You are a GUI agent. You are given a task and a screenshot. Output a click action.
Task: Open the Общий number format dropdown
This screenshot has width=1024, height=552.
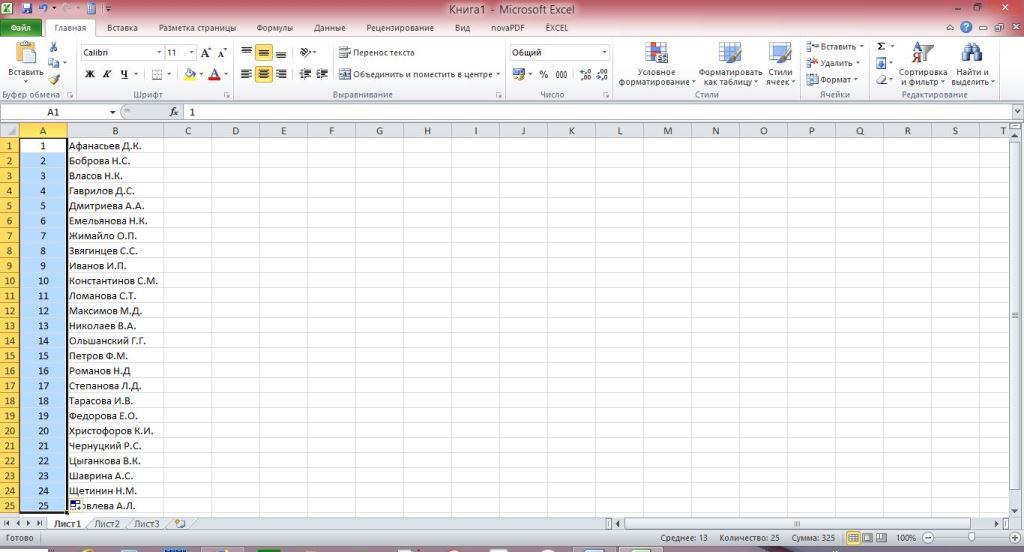tap(605, 52)
